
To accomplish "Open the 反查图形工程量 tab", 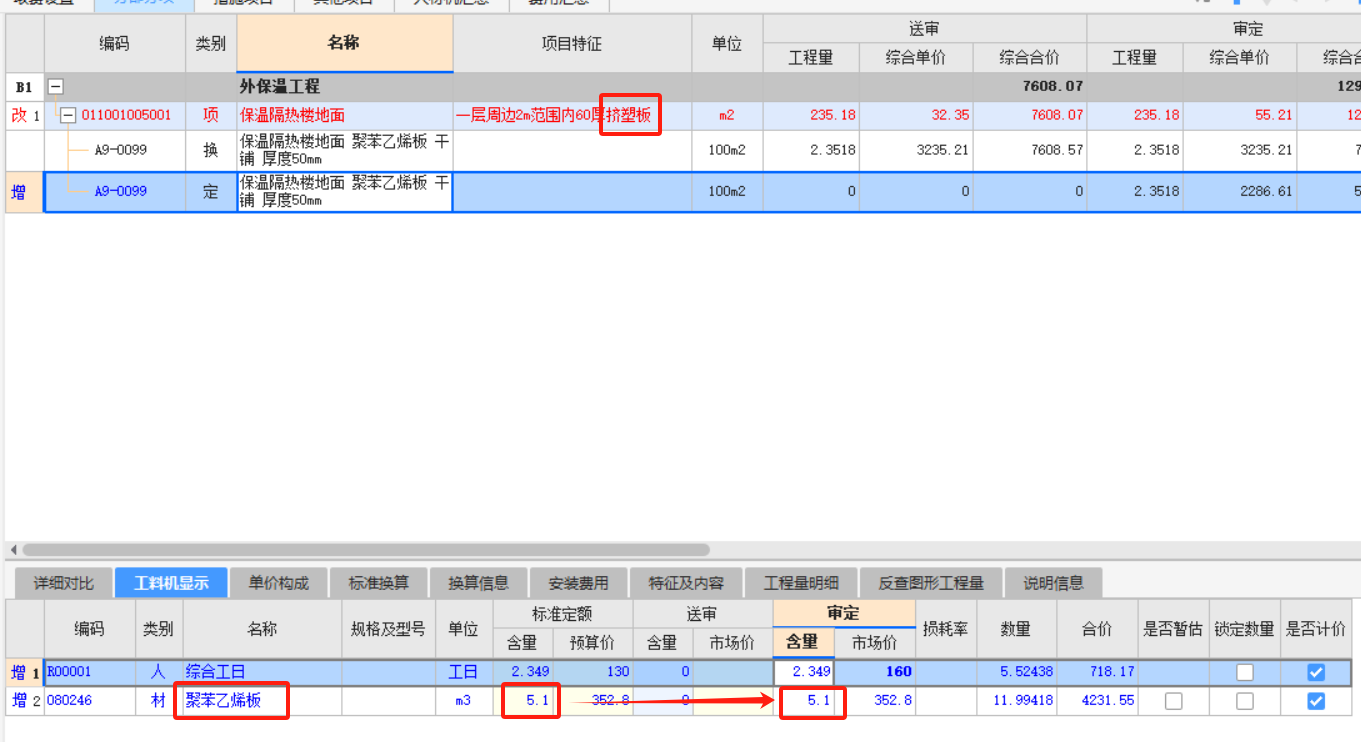I will [931, 583].
